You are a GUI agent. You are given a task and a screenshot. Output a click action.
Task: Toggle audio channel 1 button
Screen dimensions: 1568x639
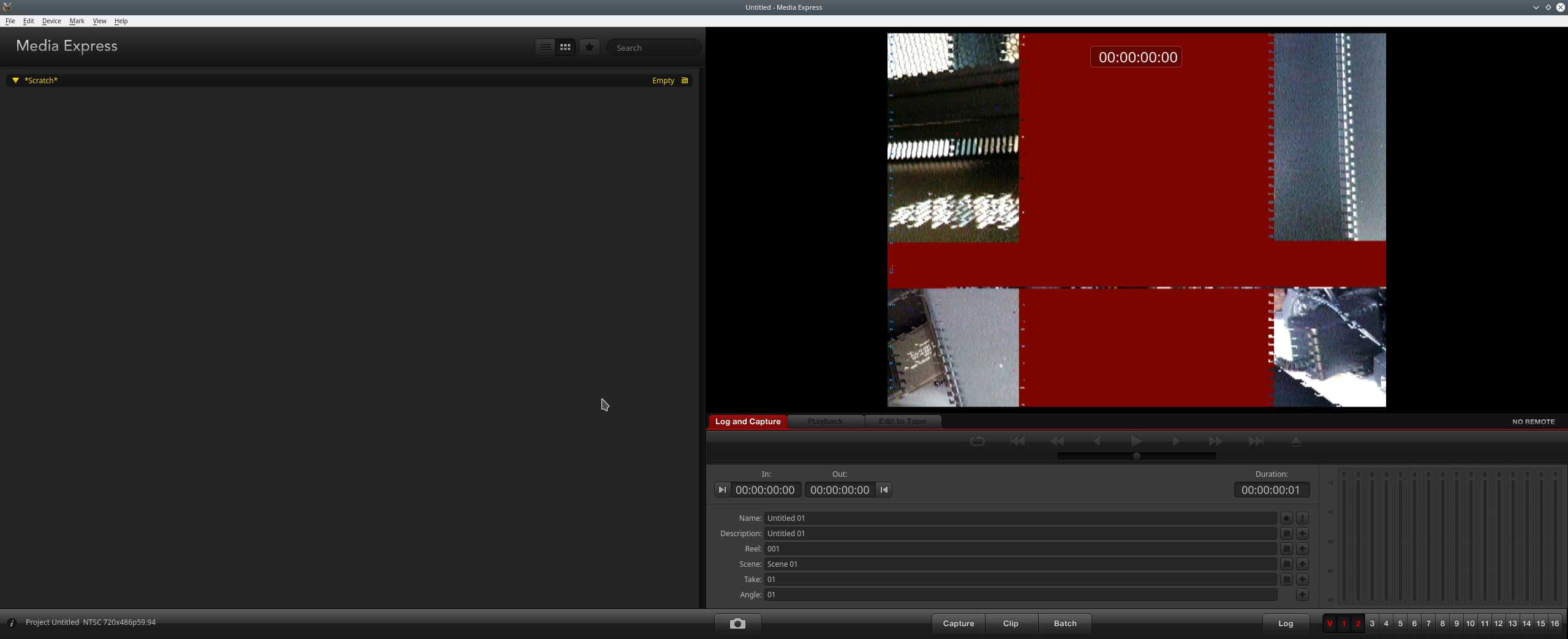tap(1344, 624)
